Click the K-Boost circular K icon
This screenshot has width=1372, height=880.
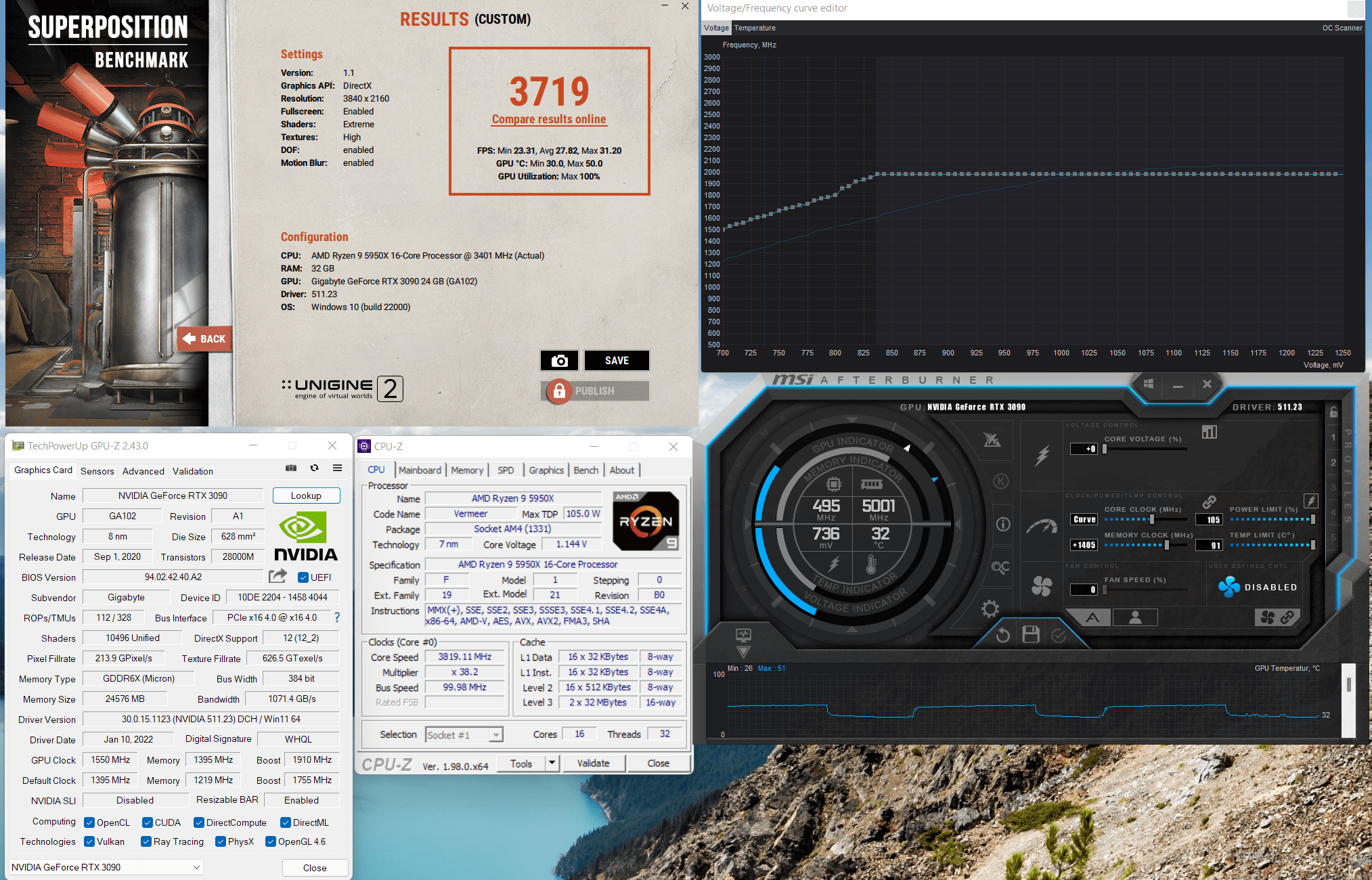tap(1000, 481)
